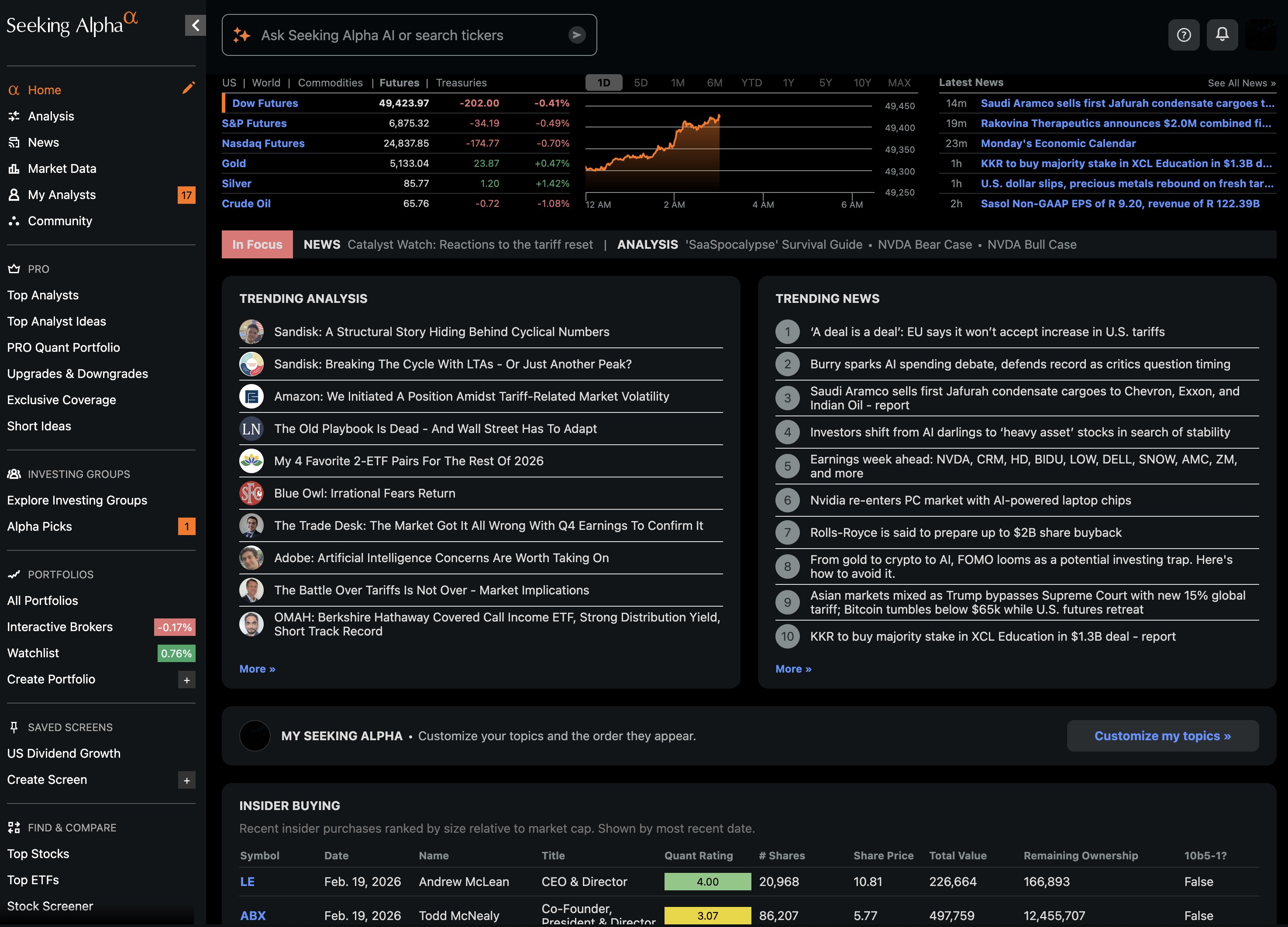Click the green 4.00 Quant Rating cell
Screen dimensions: 1288x927
707,882
